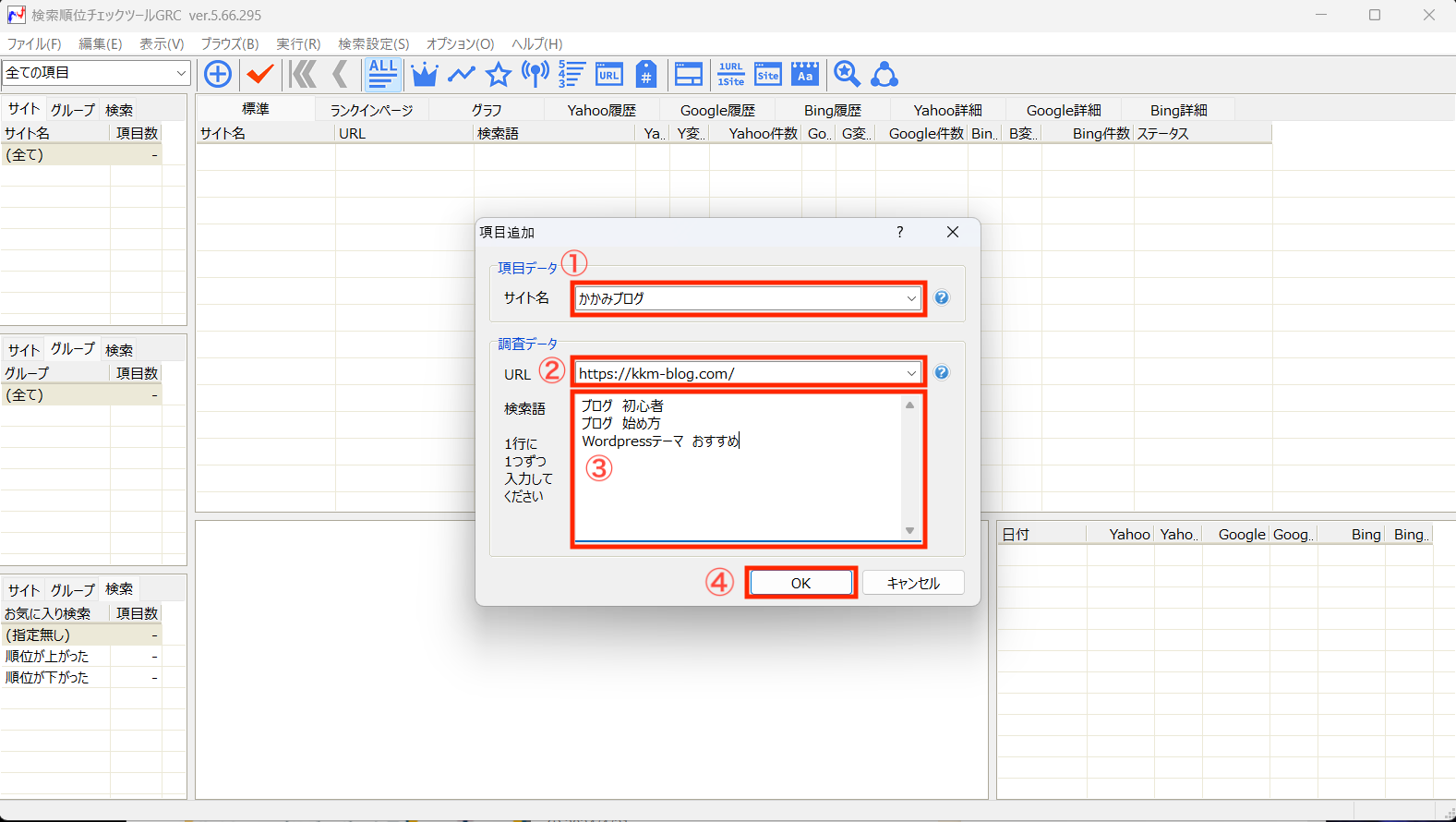Open the 実行(R) menu

pos(298,43)
